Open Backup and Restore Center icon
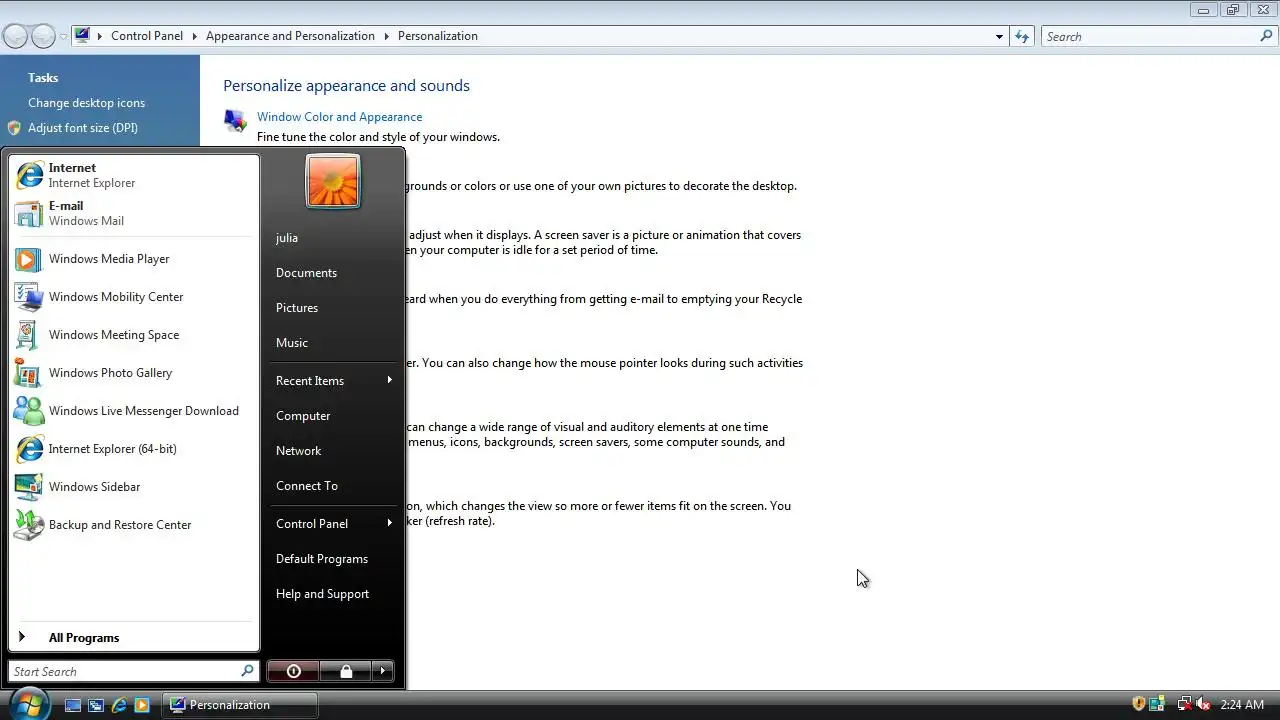This screenshot has width=1280, height=720. (29, 525)
